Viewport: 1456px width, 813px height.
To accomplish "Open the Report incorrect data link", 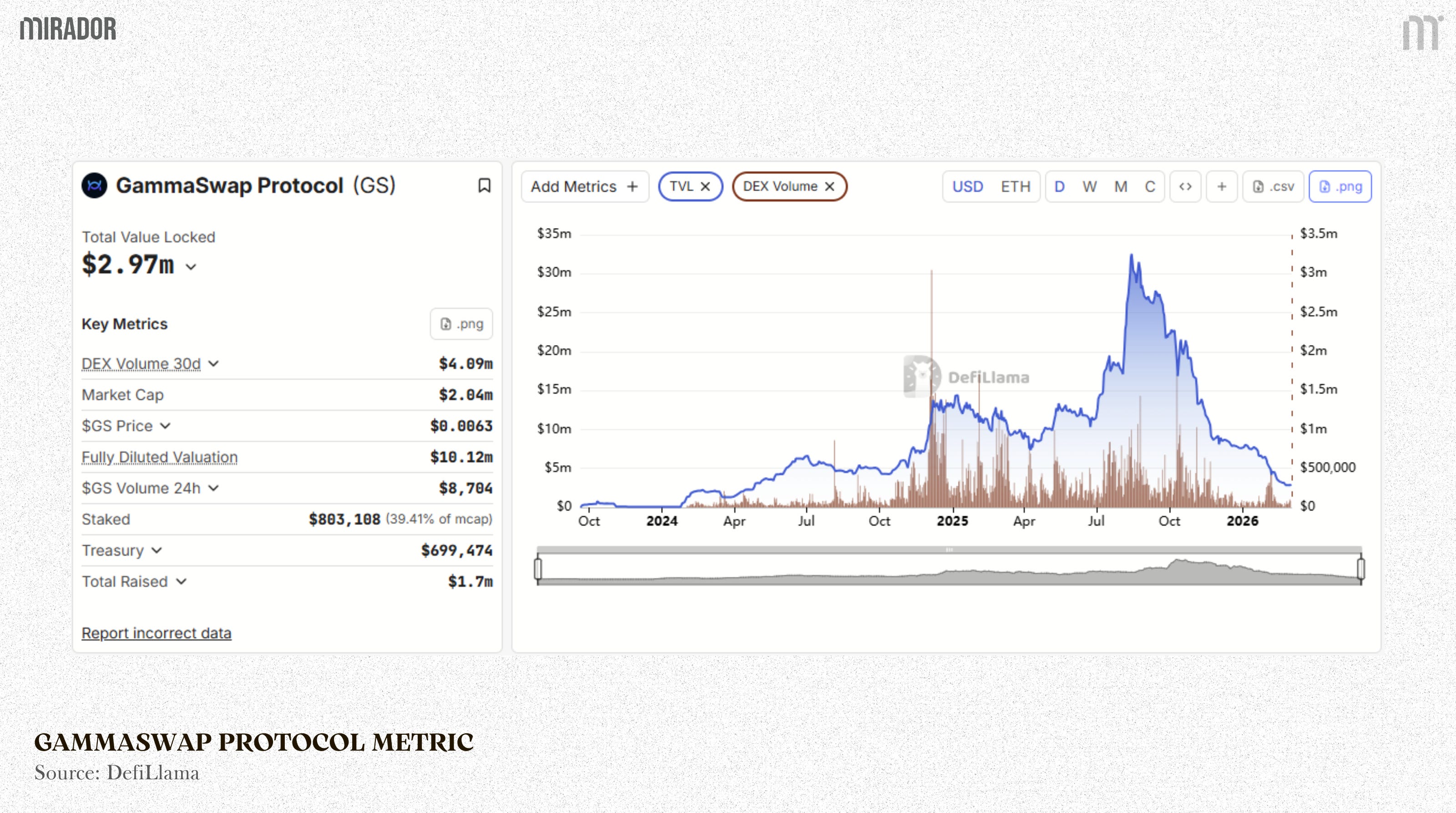I will pos(157,633).
